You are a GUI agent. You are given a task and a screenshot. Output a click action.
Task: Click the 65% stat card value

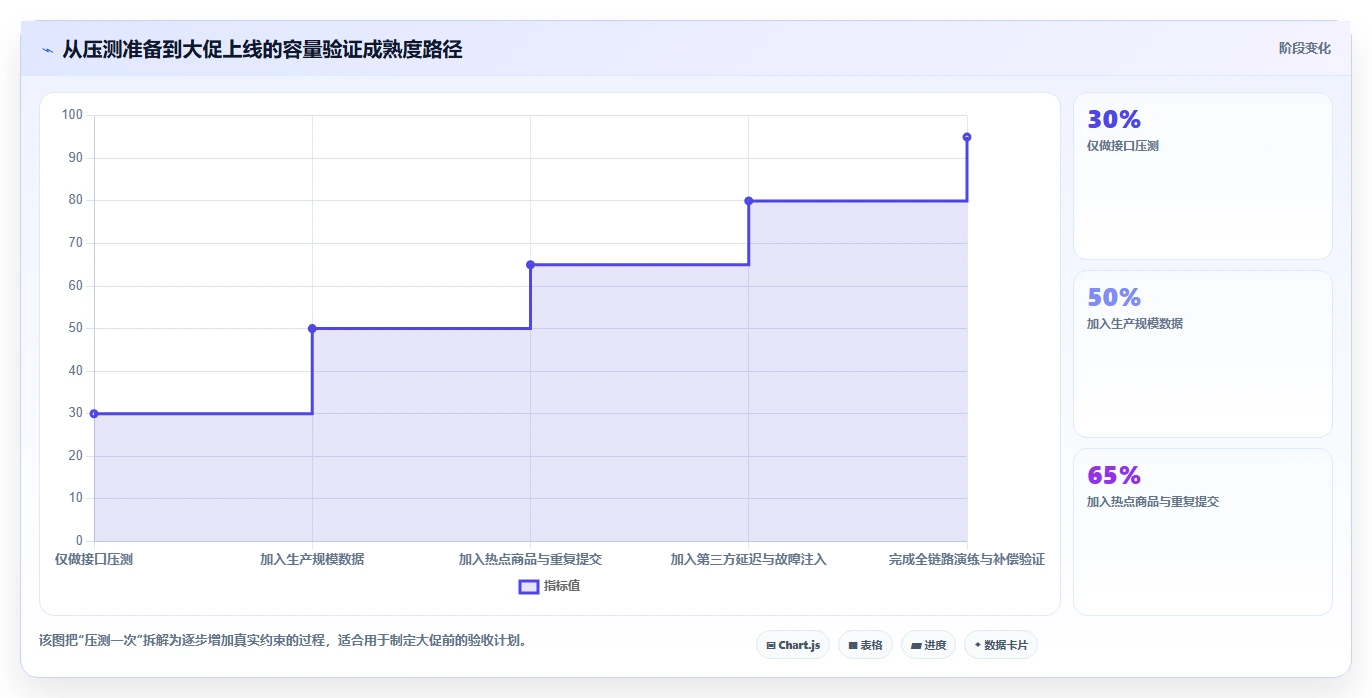(1114, 475)
